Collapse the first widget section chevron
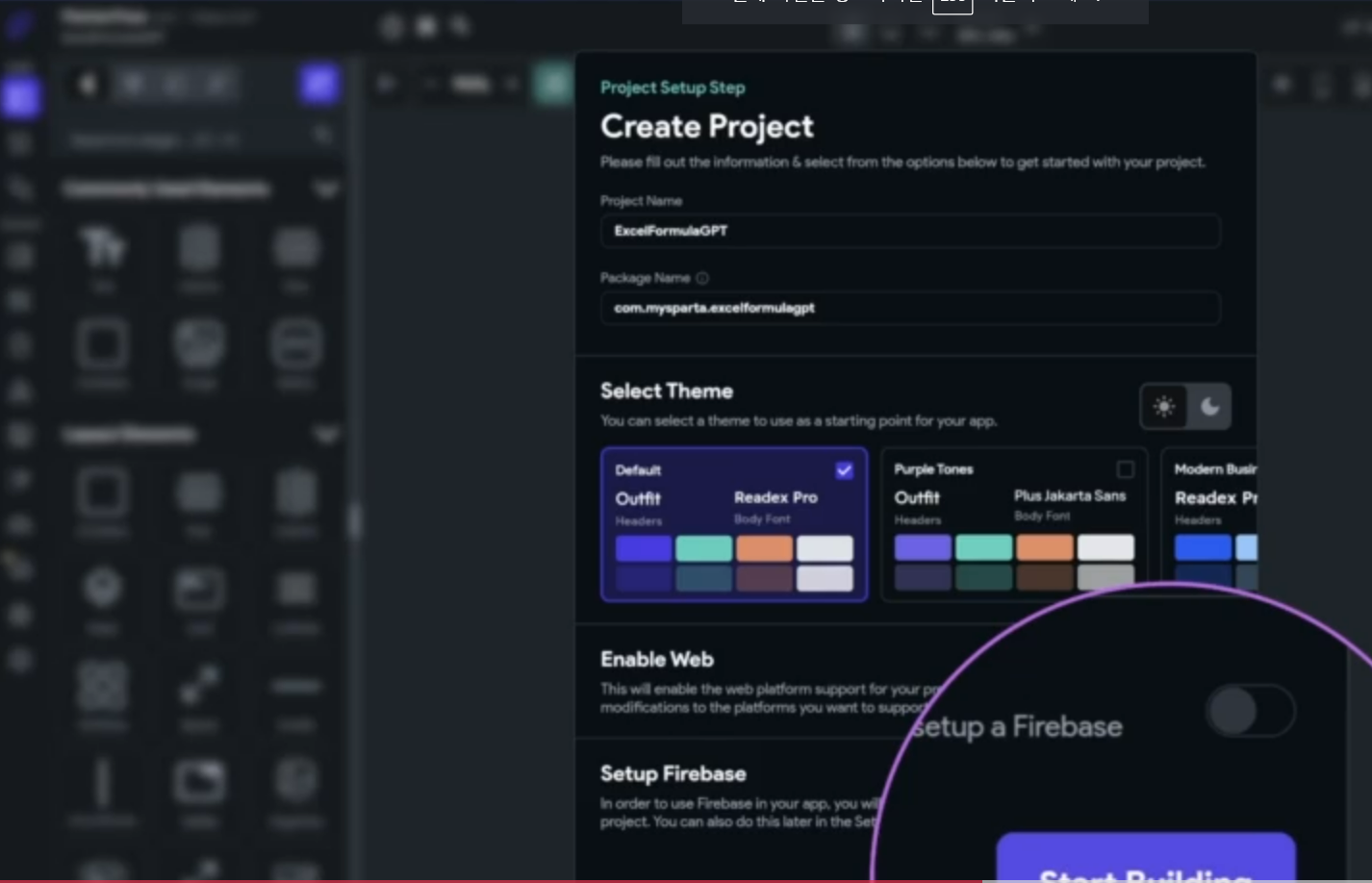 click(x=326, y=189)
